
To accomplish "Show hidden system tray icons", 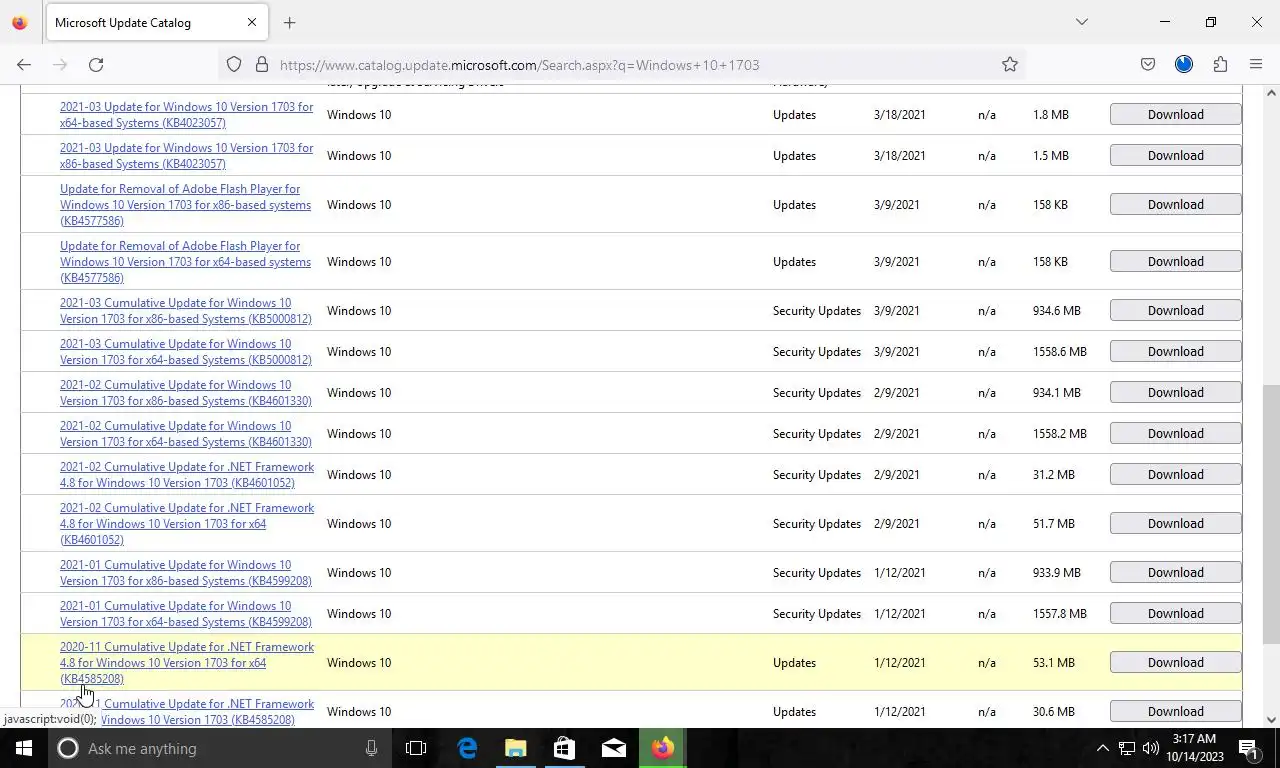I will [x=1102, y=748].
